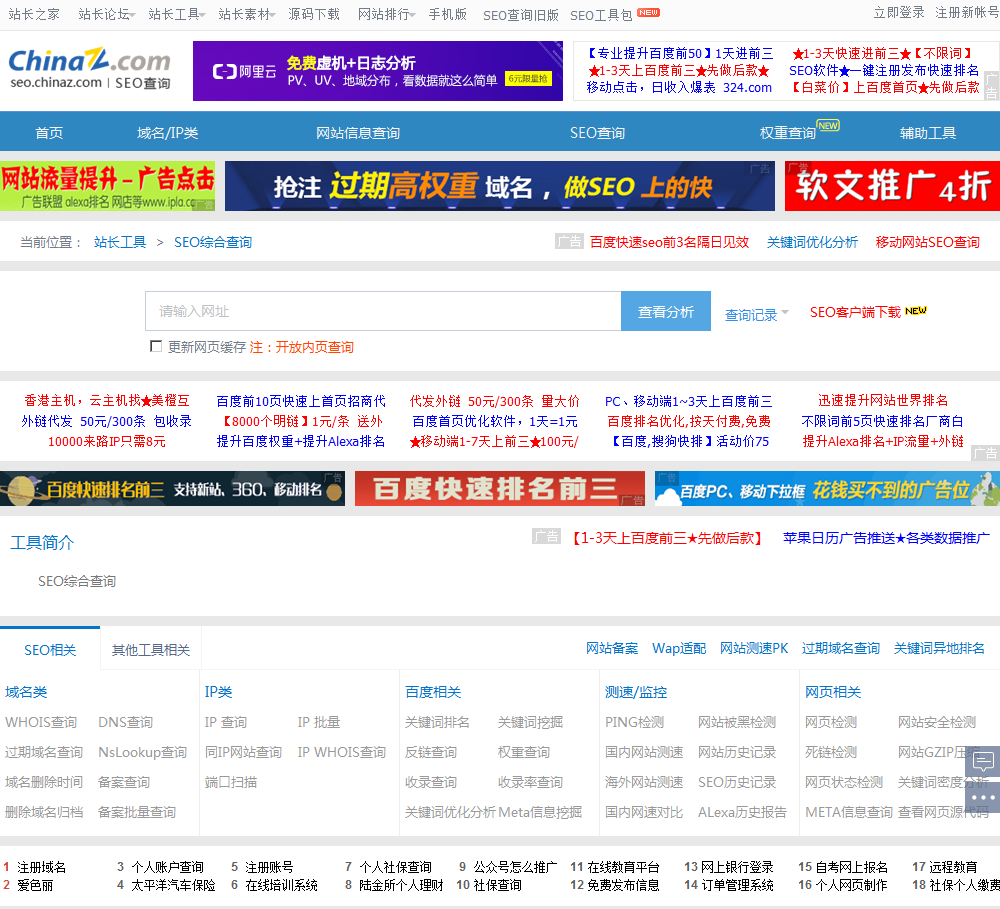1000x909 pixels.
Task: Open the 死链检测 tool
Action: click(x=831, y=752)
